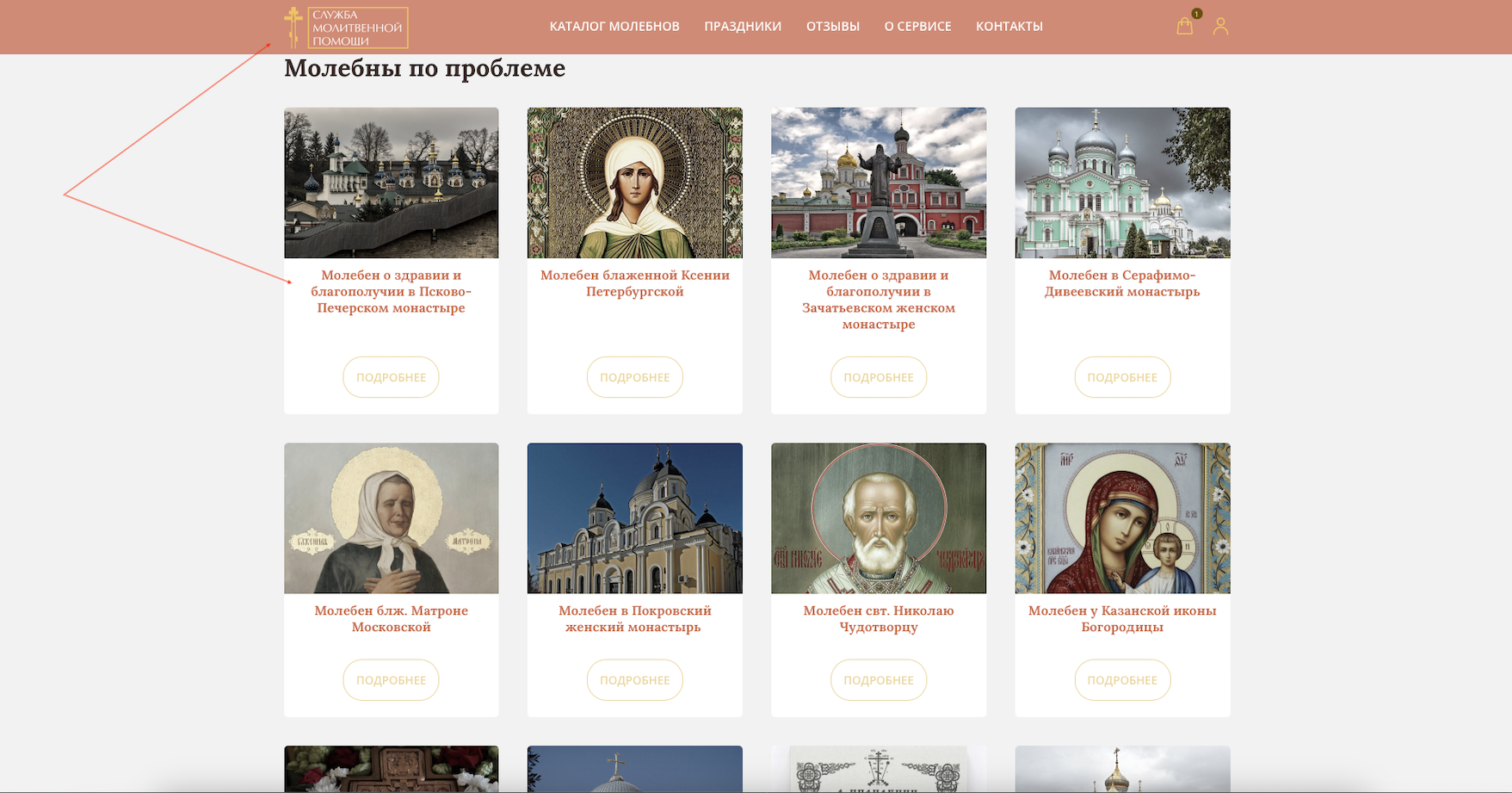Image resolution: width=1512 pixels, height=793 pixels.
Task: Follow link Молебен у Казанской иконы Богородицы
Action: click(1122, 619)
